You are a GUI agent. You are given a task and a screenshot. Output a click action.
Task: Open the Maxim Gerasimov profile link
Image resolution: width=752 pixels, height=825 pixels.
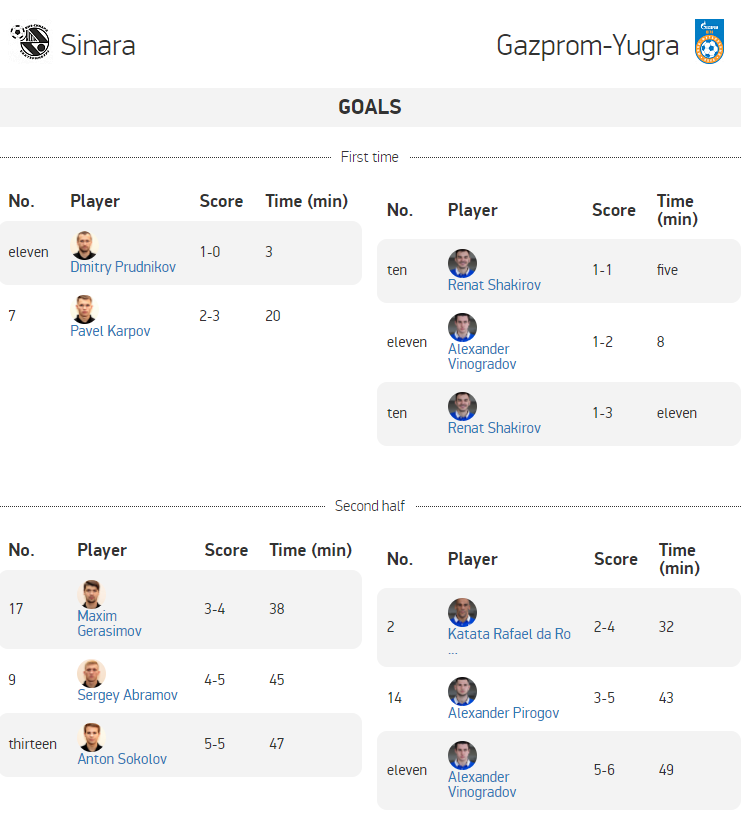109,623
